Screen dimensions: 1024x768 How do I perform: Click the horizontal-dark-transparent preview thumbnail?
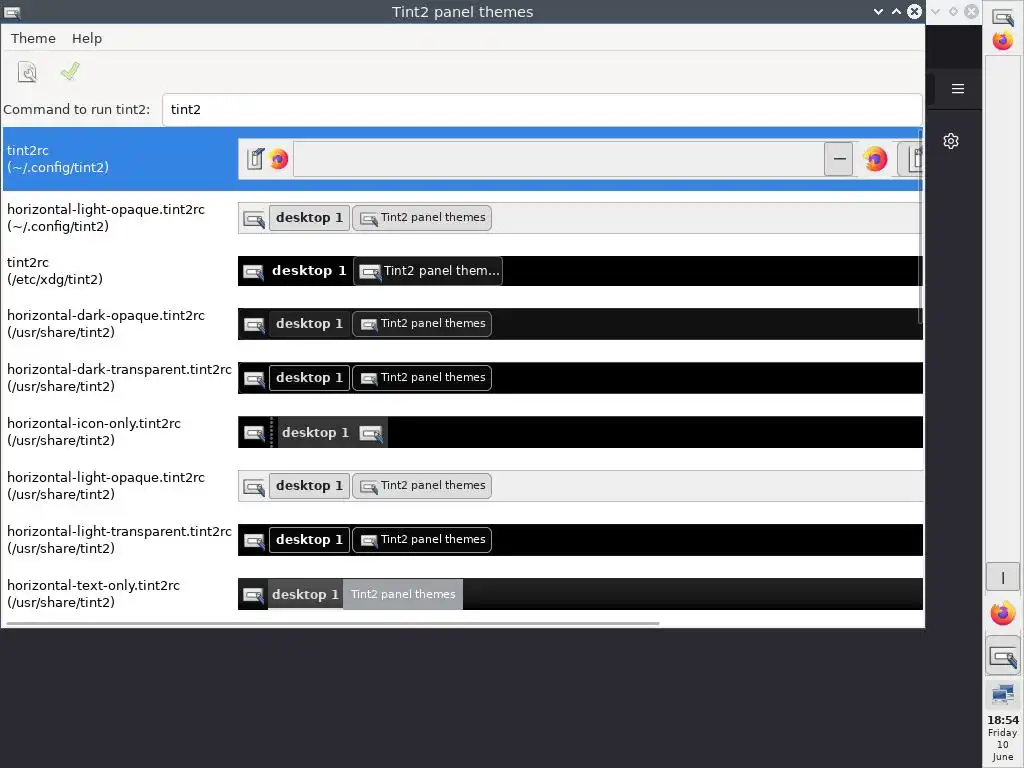[580, 378]
